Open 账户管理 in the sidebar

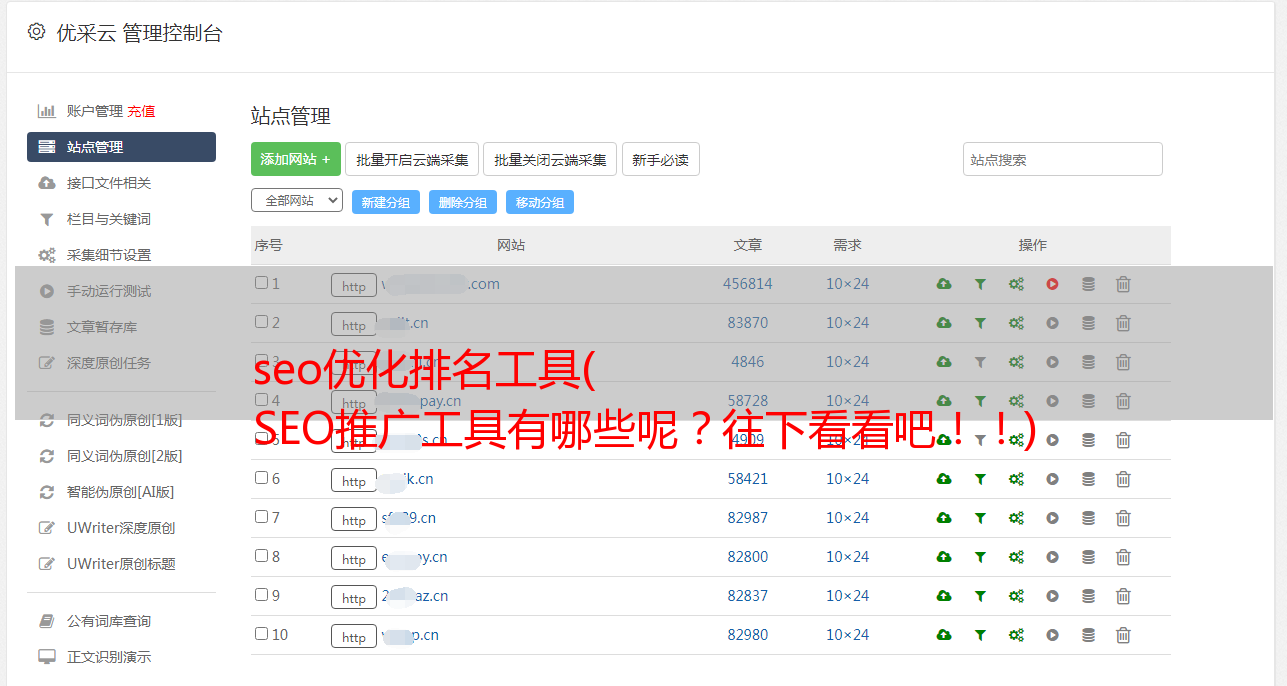95,111
